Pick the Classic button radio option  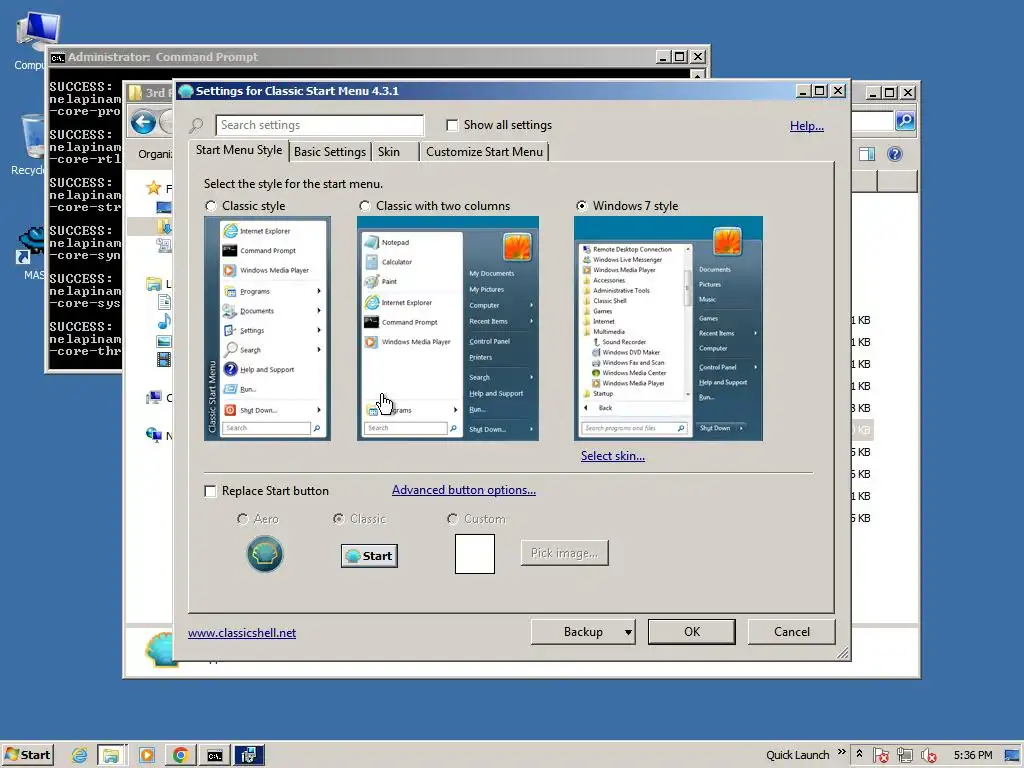(x=338, y=519)
